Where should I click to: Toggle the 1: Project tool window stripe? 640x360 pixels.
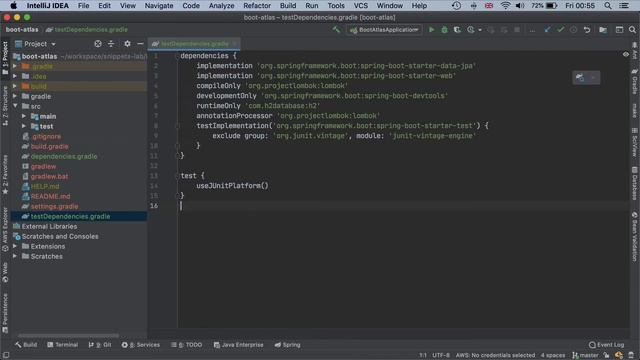pyautogui.click(x=5, y=58)
